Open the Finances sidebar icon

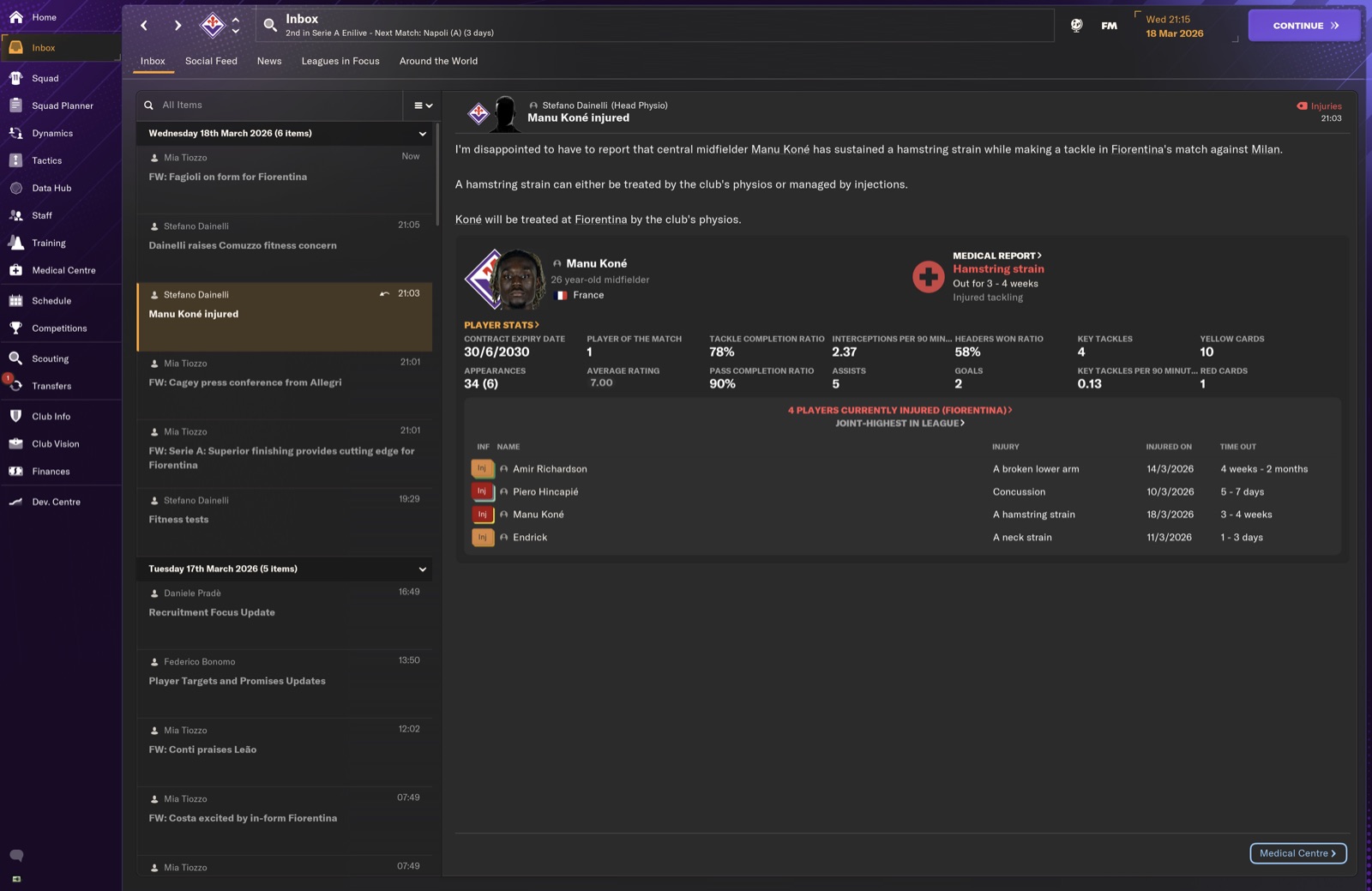(16, 471)
